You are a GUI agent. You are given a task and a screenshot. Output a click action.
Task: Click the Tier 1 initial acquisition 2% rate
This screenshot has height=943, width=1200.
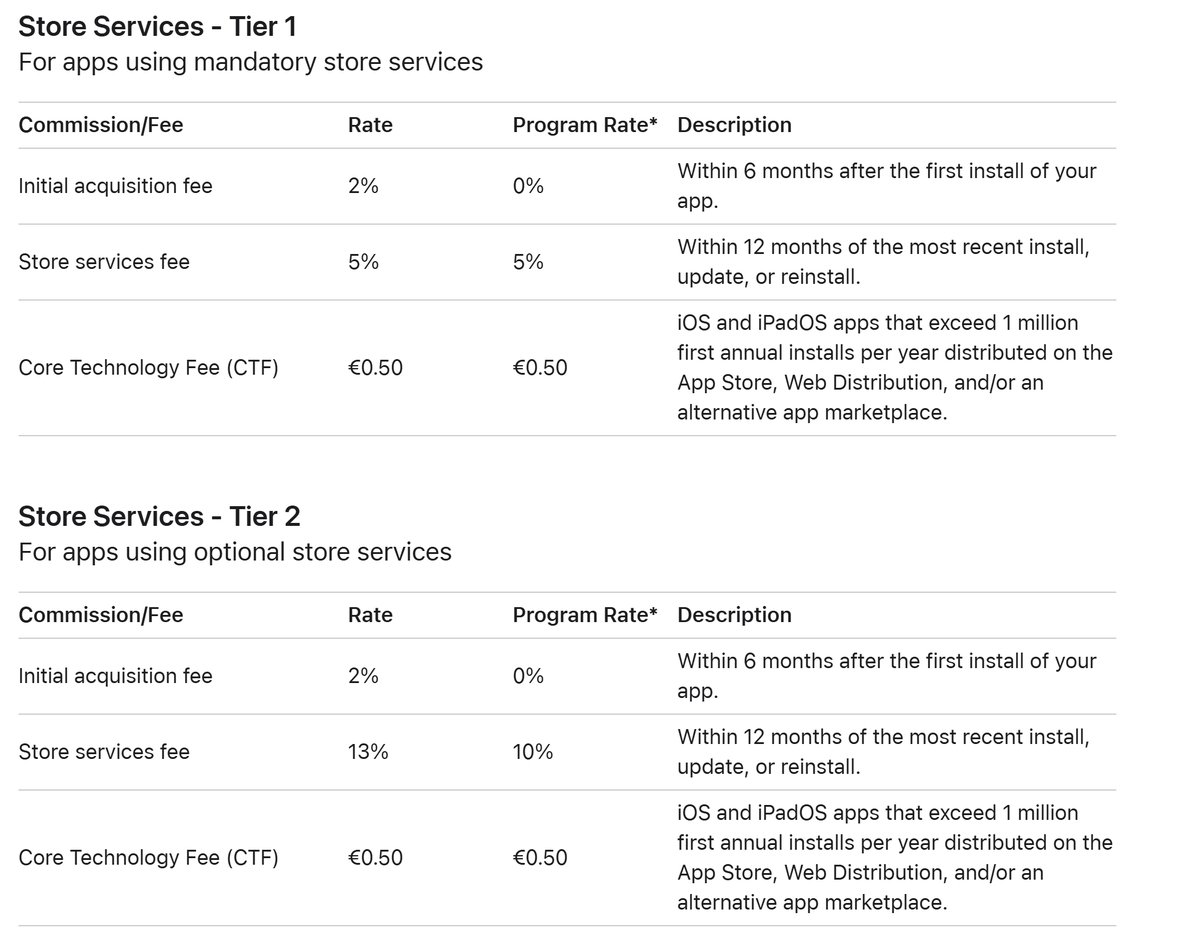point(363,186)
